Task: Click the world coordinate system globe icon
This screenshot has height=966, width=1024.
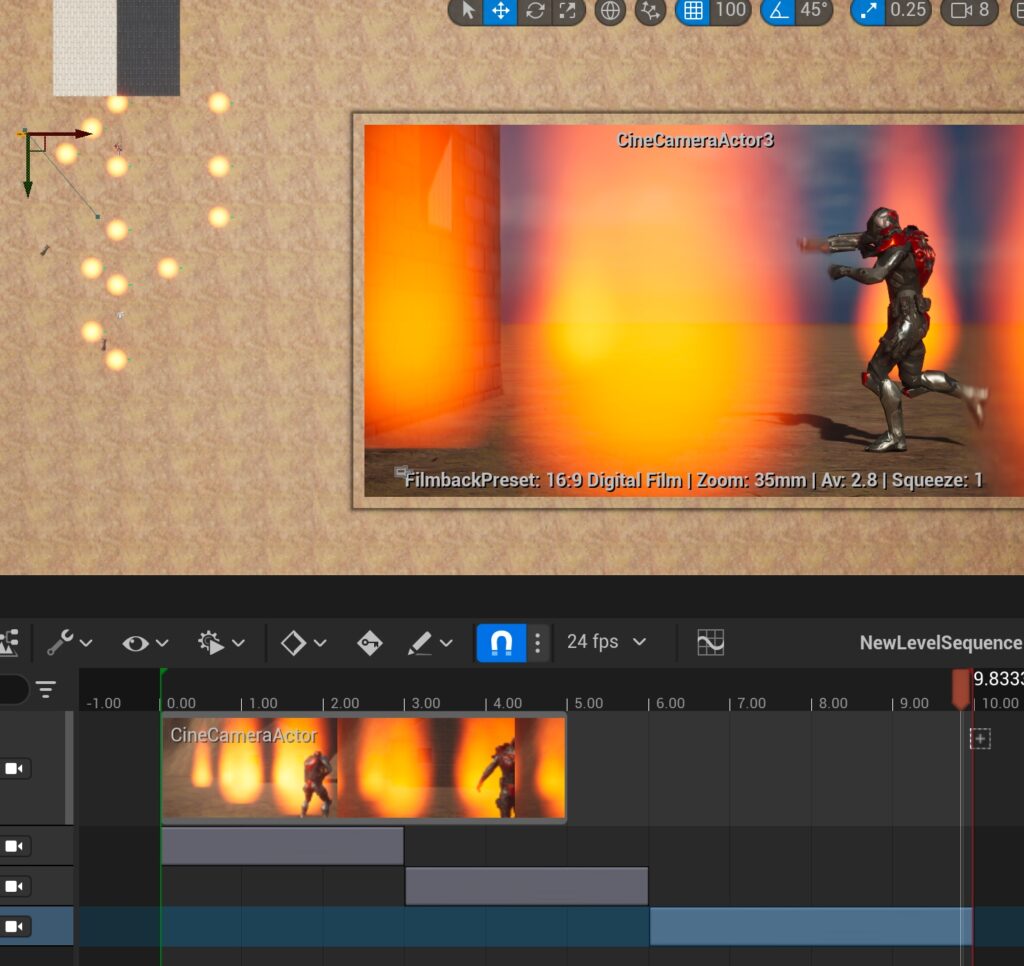Action: coord(610,11)
